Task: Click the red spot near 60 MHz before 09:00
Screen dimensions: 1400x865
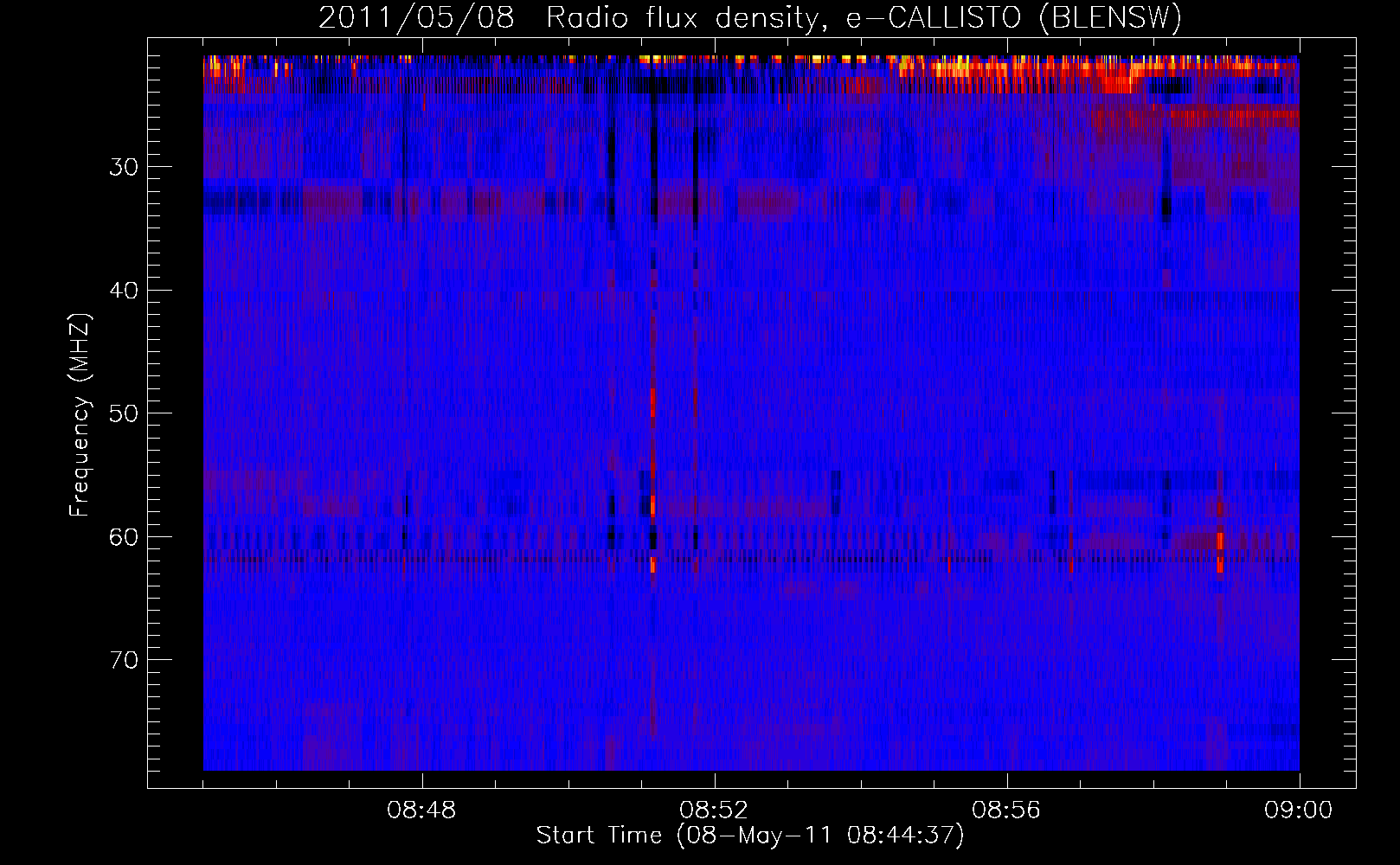Action: [1220, 552]
